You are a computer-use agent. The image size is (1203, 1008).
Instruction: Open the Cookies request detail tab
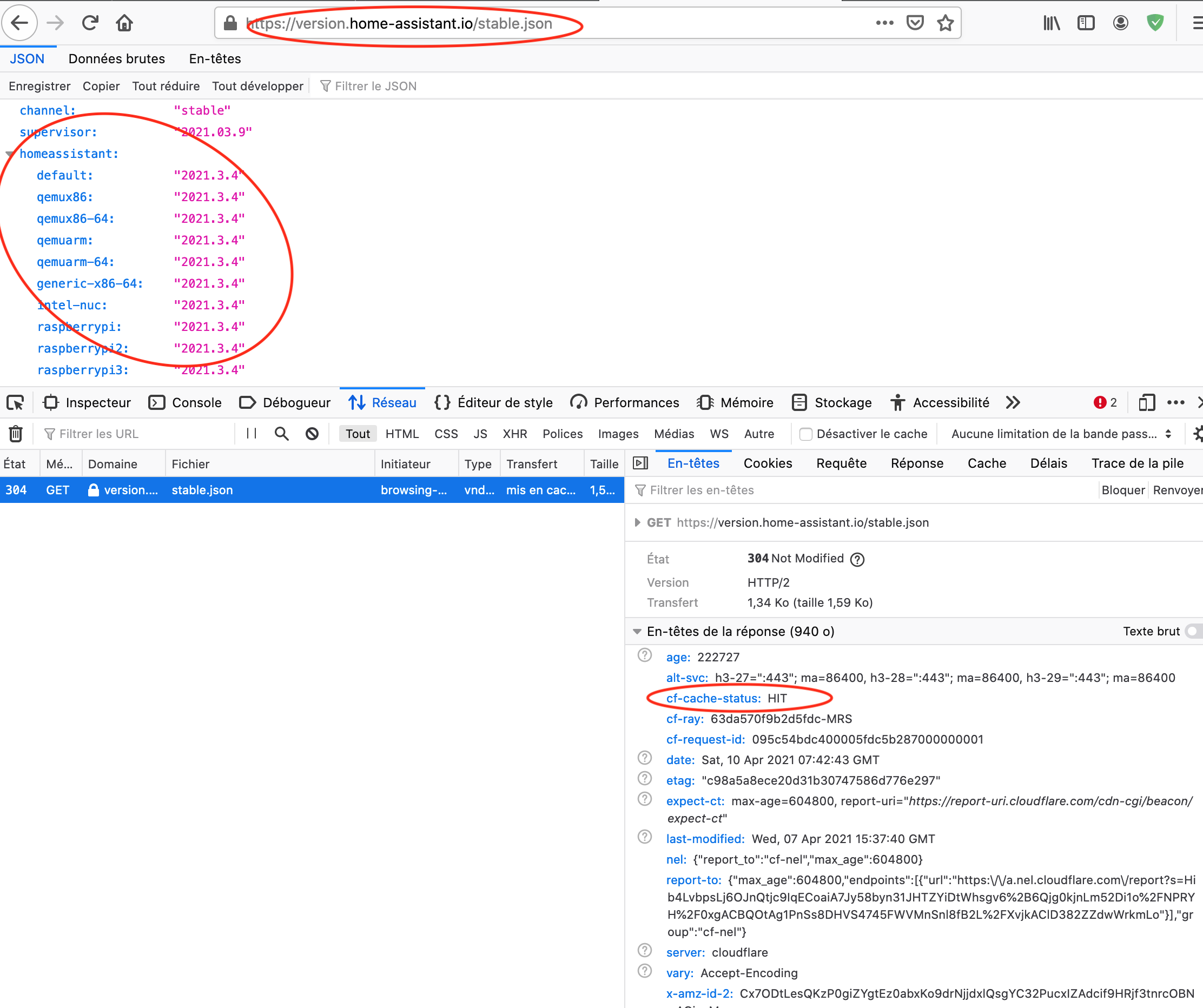pos(768,463)
